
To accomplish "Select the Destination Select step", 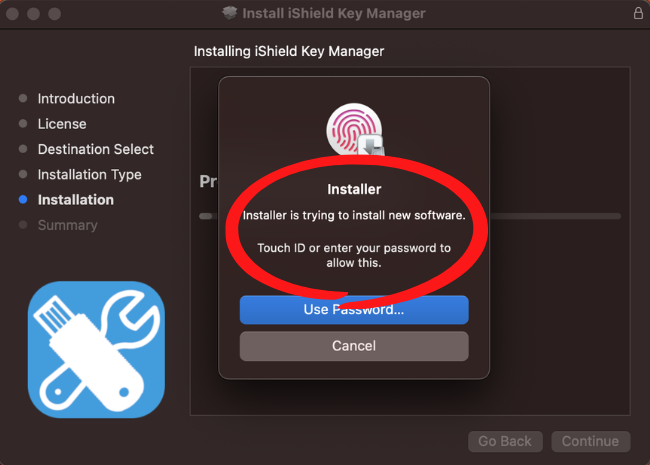I will point(96,149).
